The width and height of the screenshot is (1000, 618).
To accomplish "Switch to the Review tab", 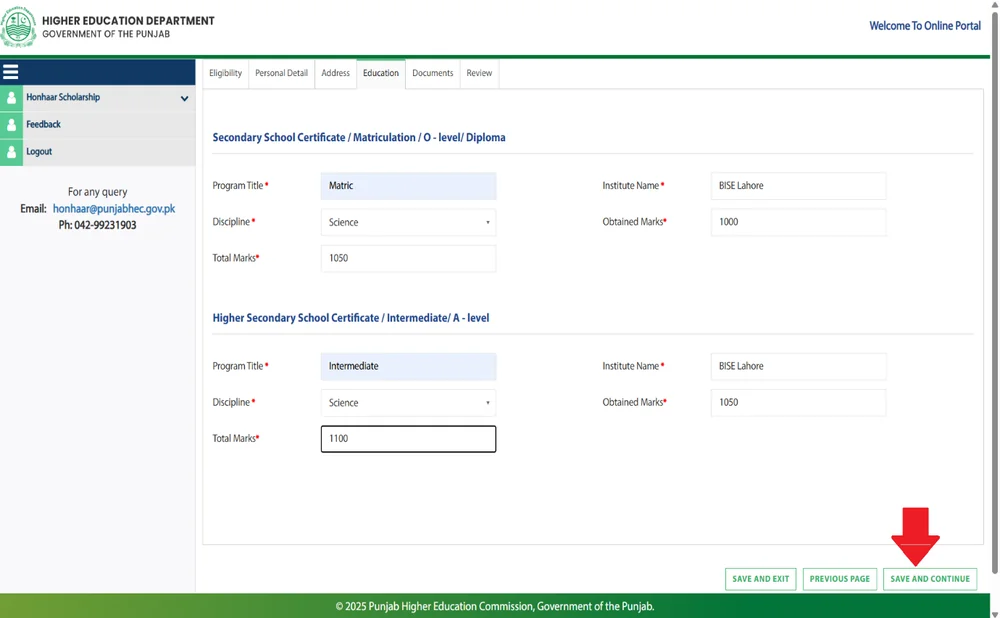I will (479, 73).
